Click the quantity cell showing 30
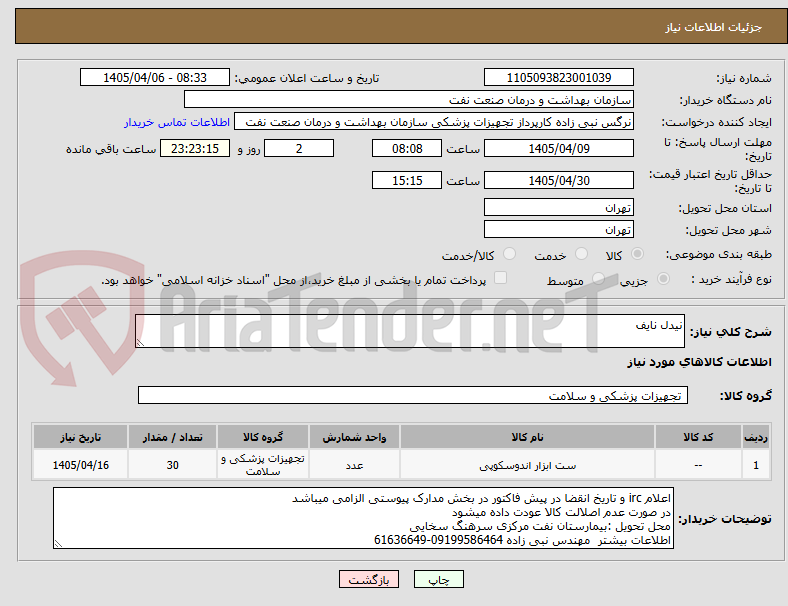 point(172,465)
